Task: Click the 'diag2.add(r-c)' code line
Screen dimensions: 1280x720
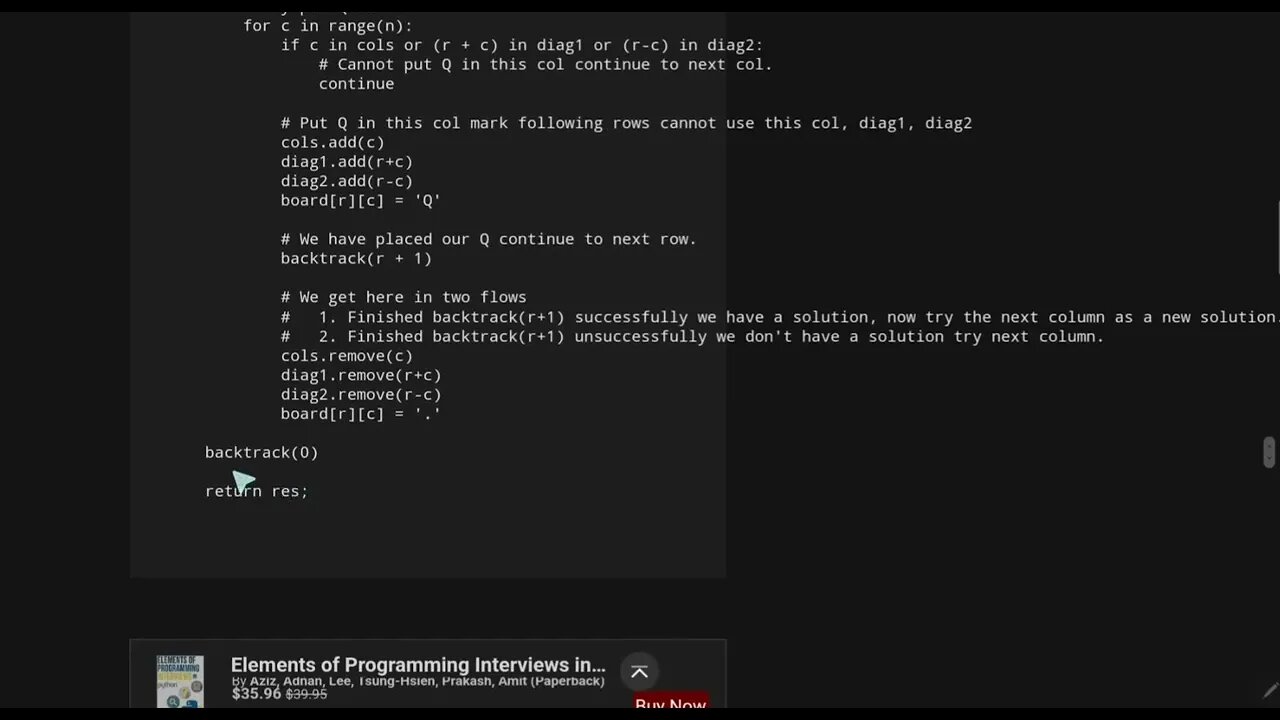Action: [x=347, y=181]
